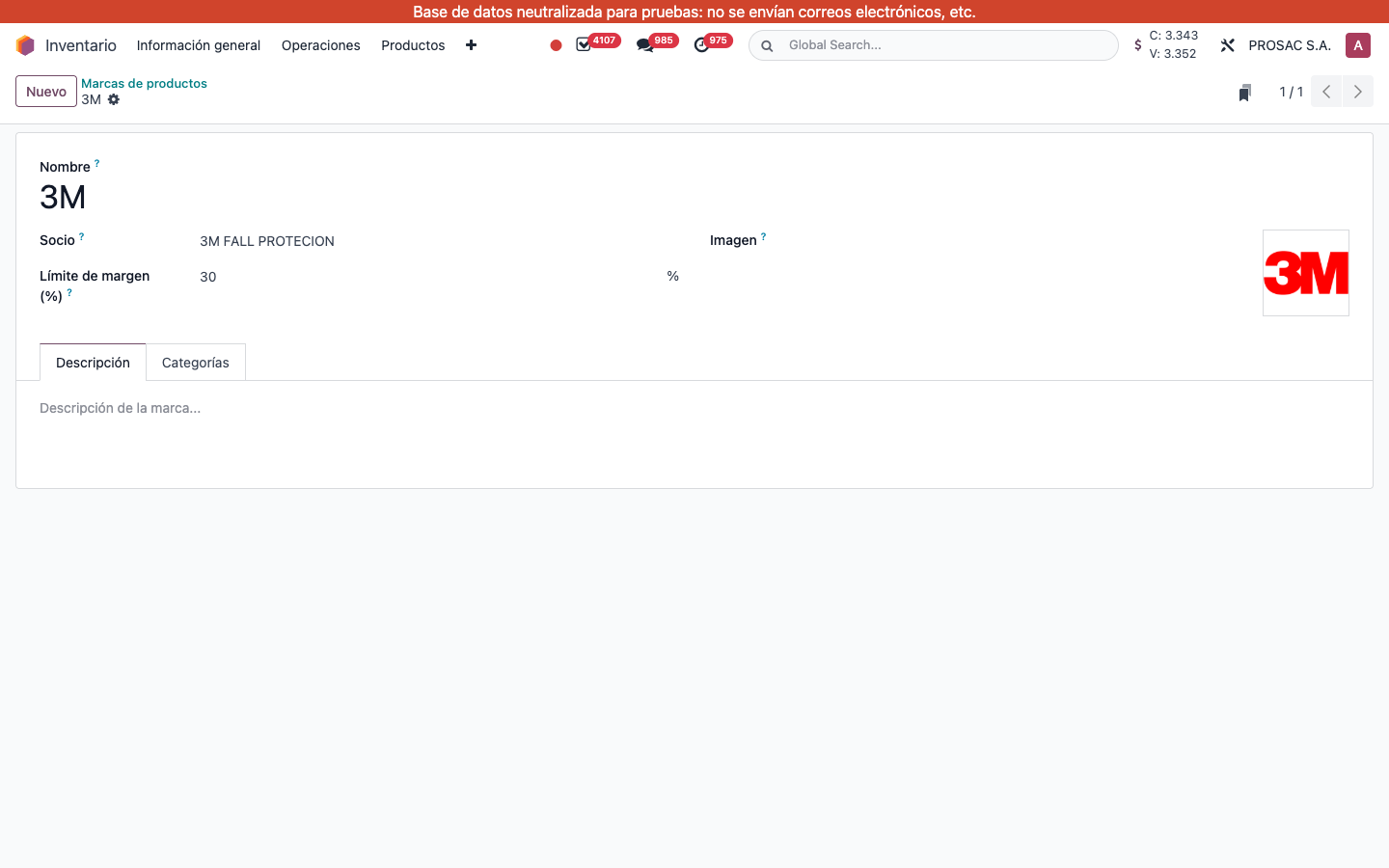Click the red recording dot icon
The image size is (1389, 868).
[x=556, y=45]
